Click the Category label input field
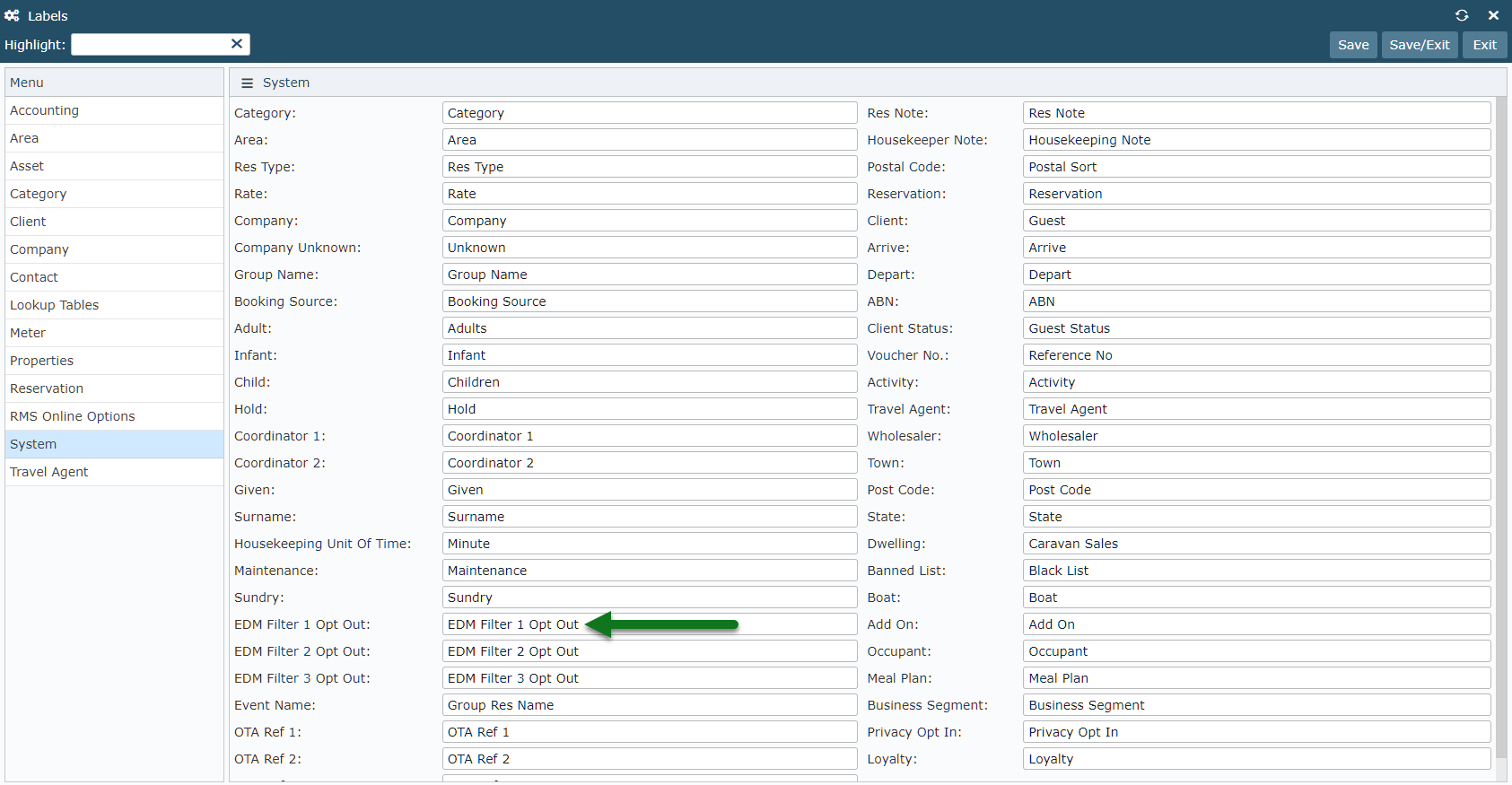The width and height of the screenshot is (1512, 785). click(x=650, y=113)
